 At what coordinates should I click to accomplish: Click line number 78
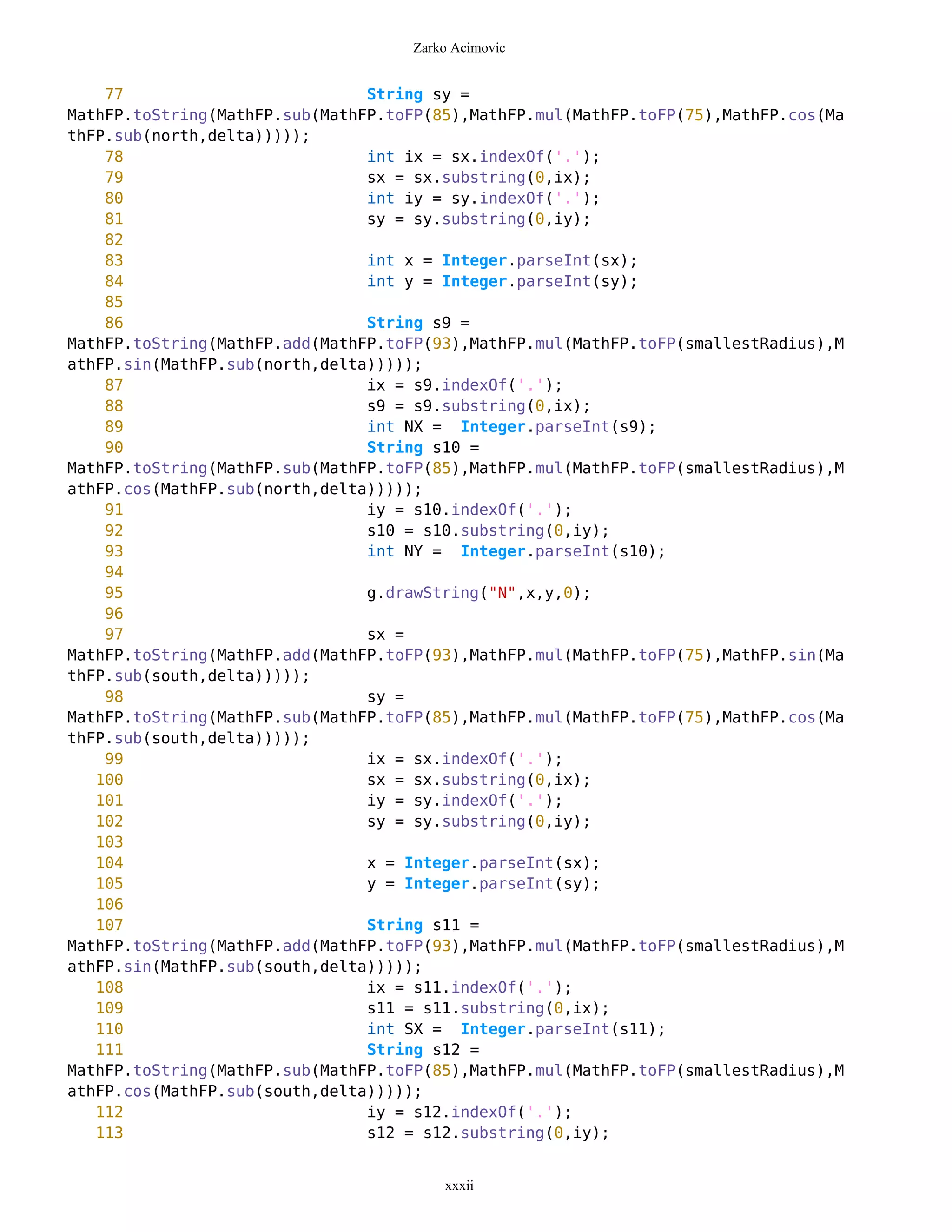pos(114,157)
